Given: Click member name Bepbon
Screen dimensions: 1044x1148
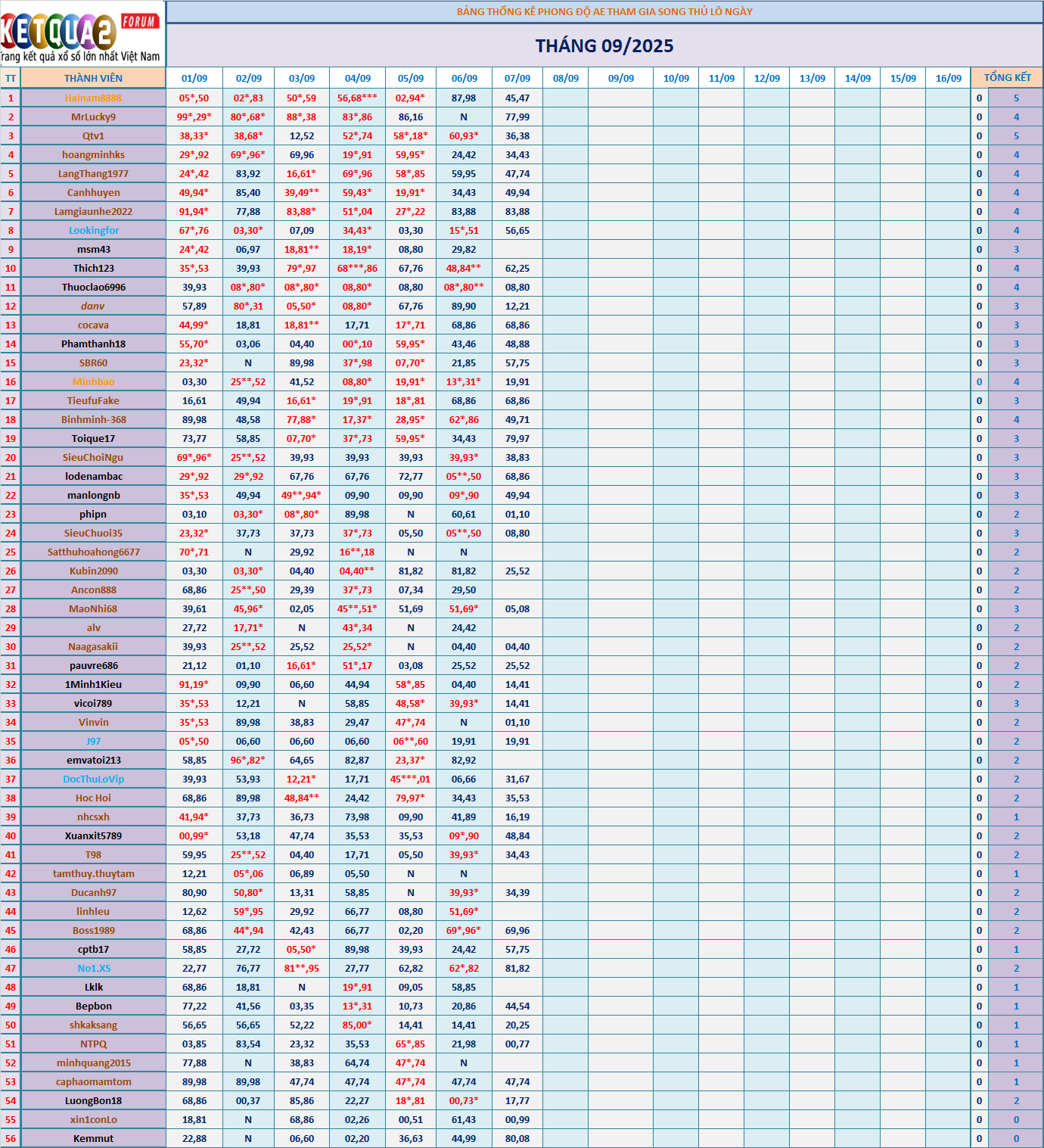Looking at the screenshot, I should [x=93, y=1006].
